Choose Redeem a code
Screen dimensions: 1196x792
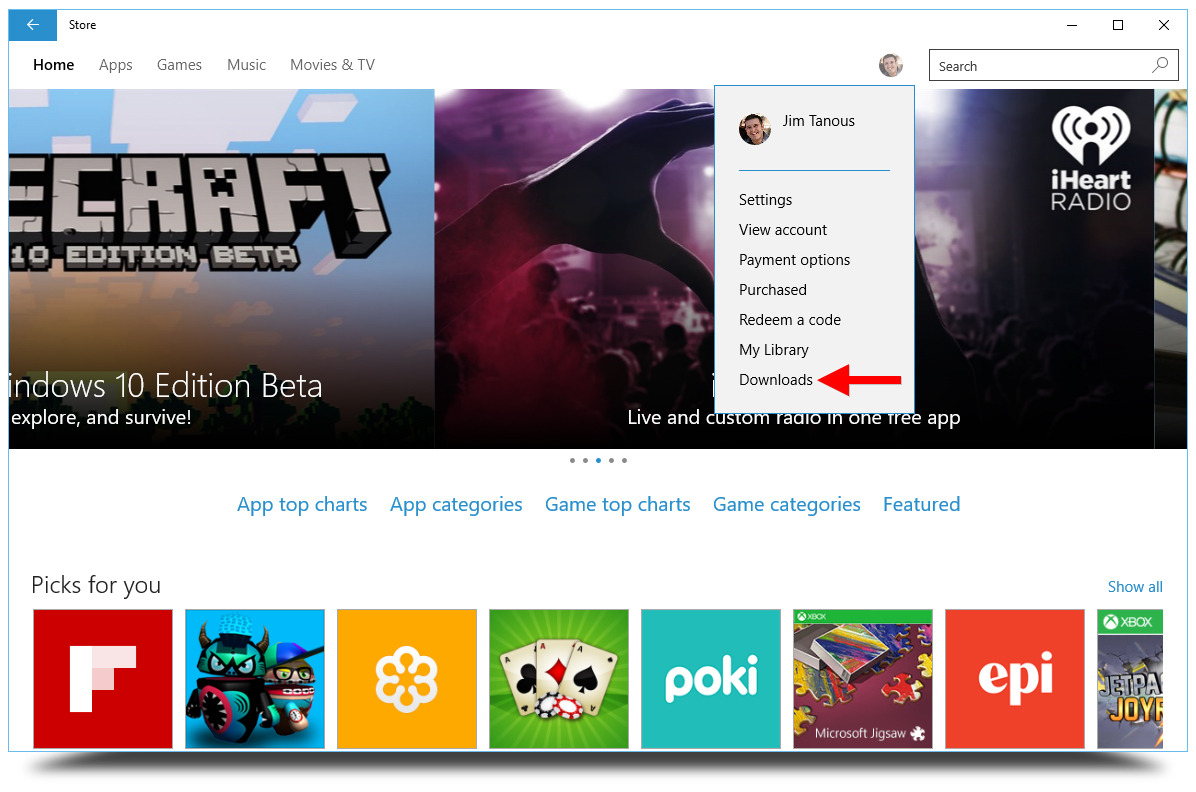point(789,320)
